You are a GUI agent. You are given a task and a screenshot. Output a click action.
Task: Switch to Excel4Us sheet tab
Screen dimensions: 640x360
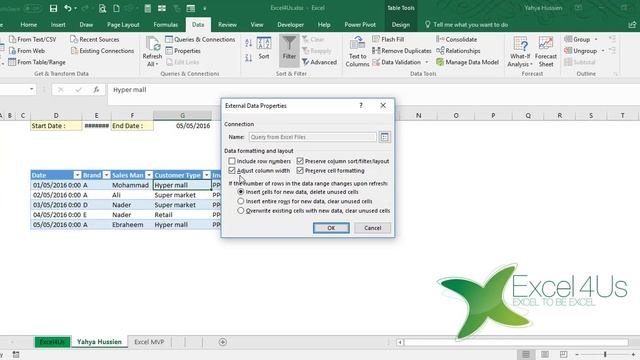coord(52,342)
